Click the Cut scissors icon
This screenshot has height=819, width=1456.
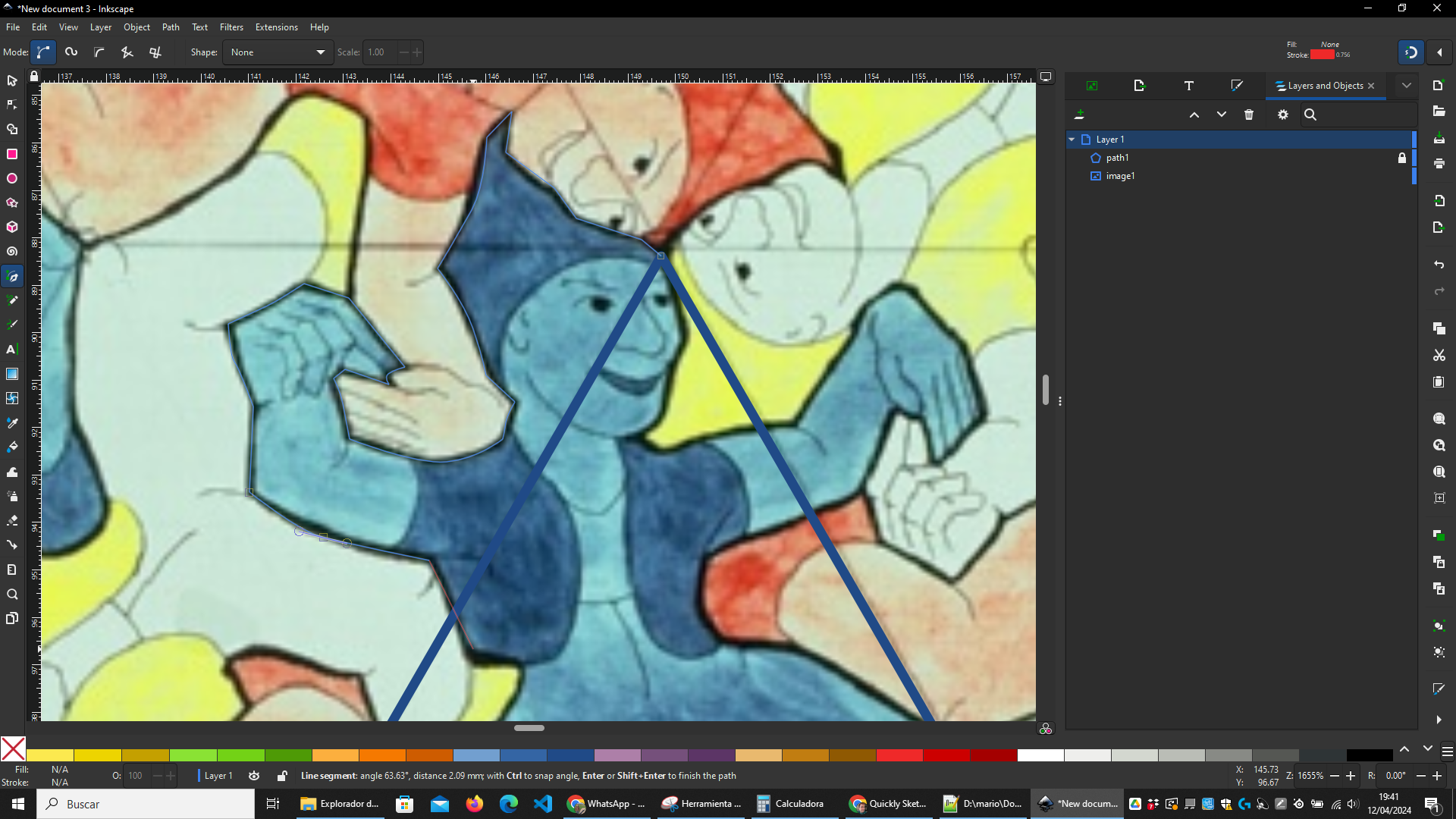1439,355
